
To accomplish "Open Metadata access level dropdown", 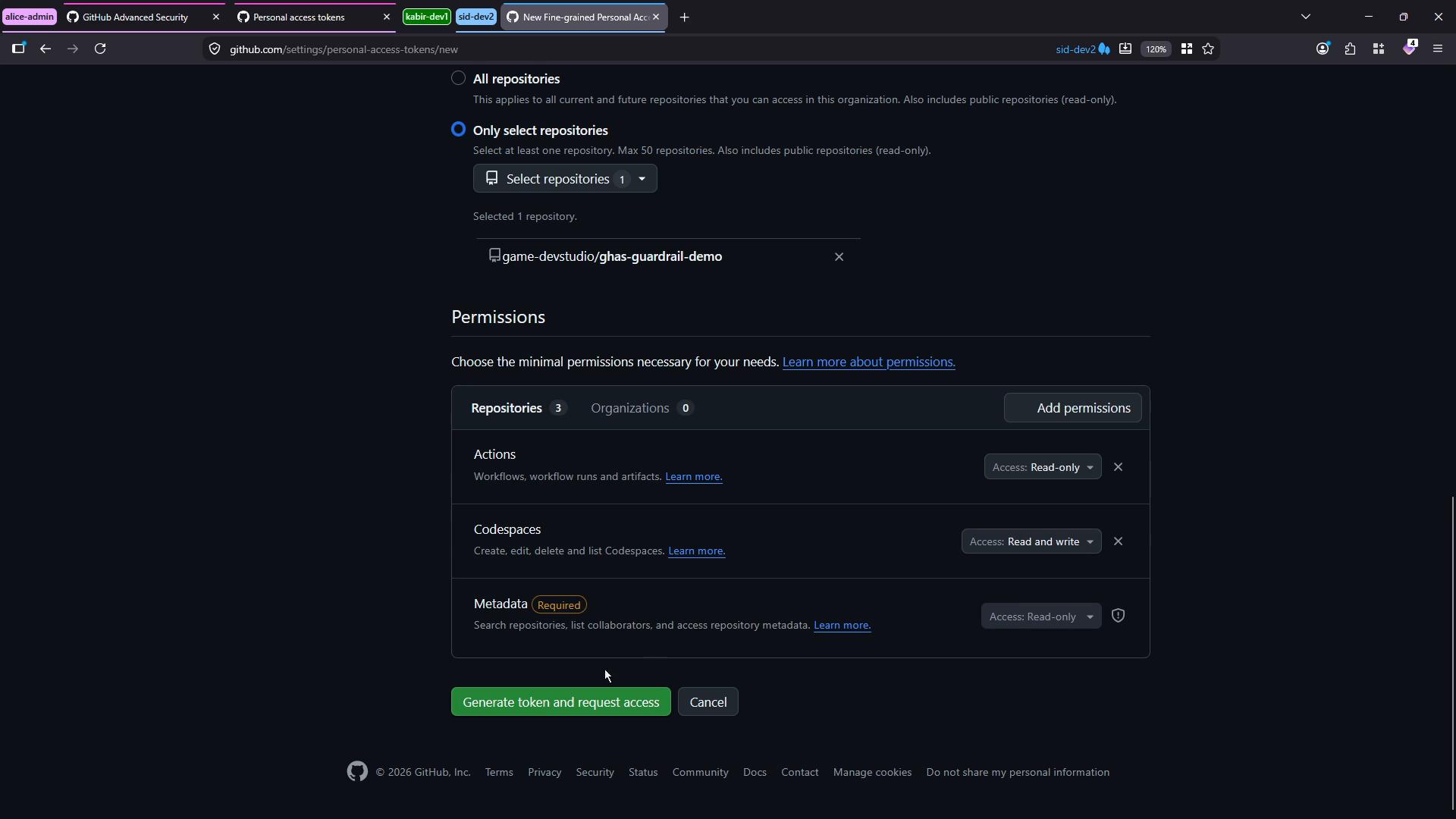I will (x=1041, y=617).
